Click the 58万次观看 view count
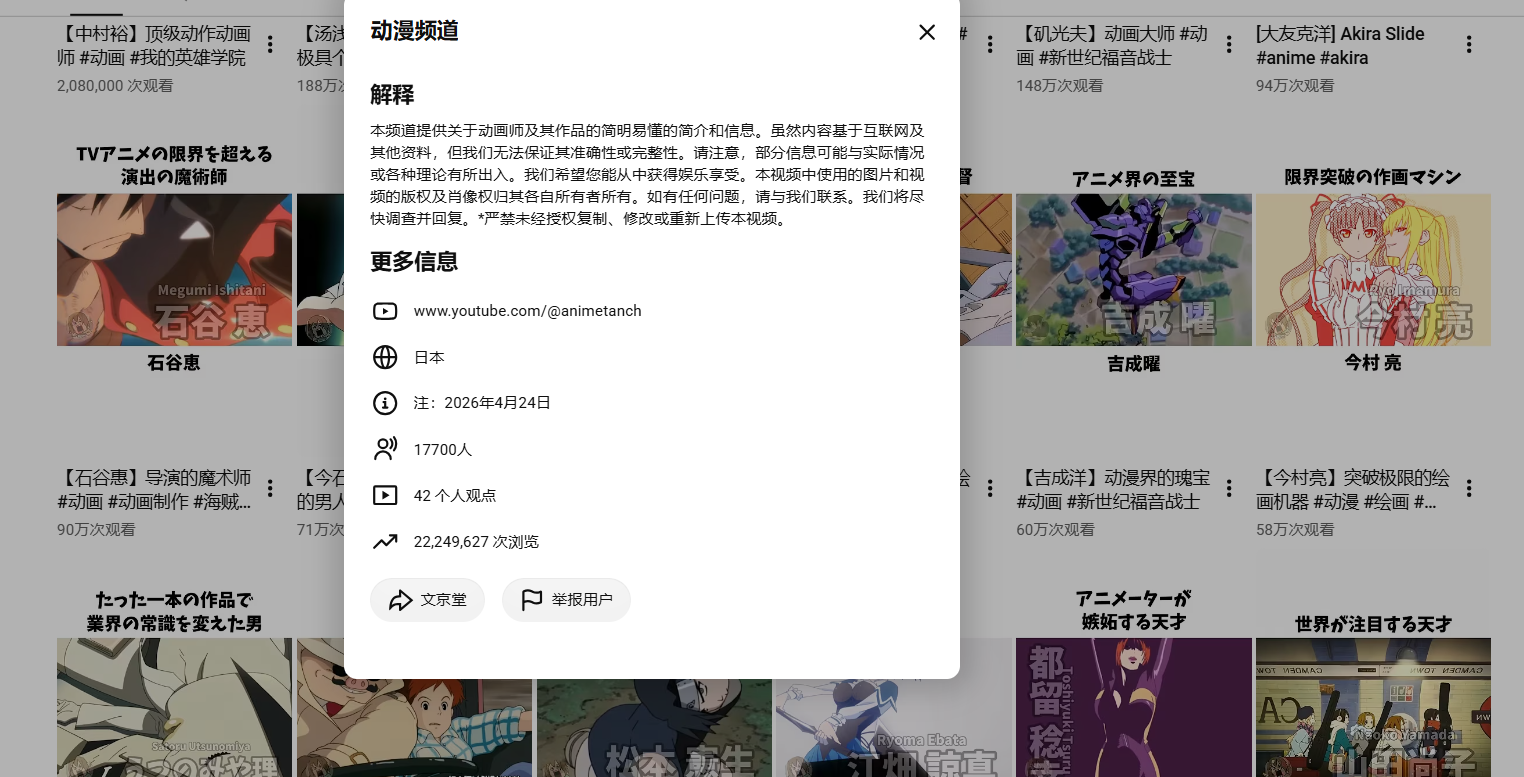 click(x=1295, y=530)
